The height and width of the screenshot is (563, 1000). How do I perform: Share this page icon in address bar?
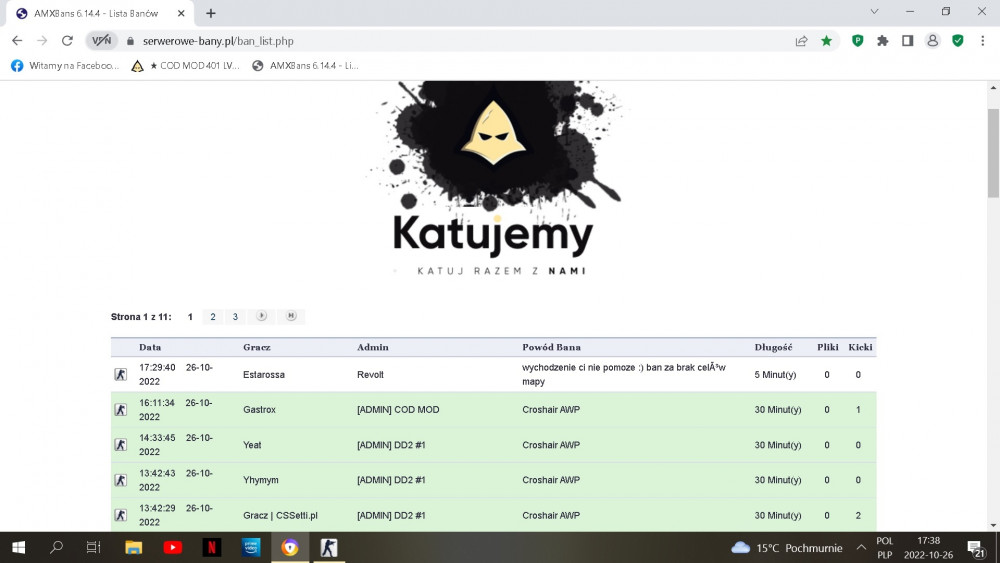point(802,41)
